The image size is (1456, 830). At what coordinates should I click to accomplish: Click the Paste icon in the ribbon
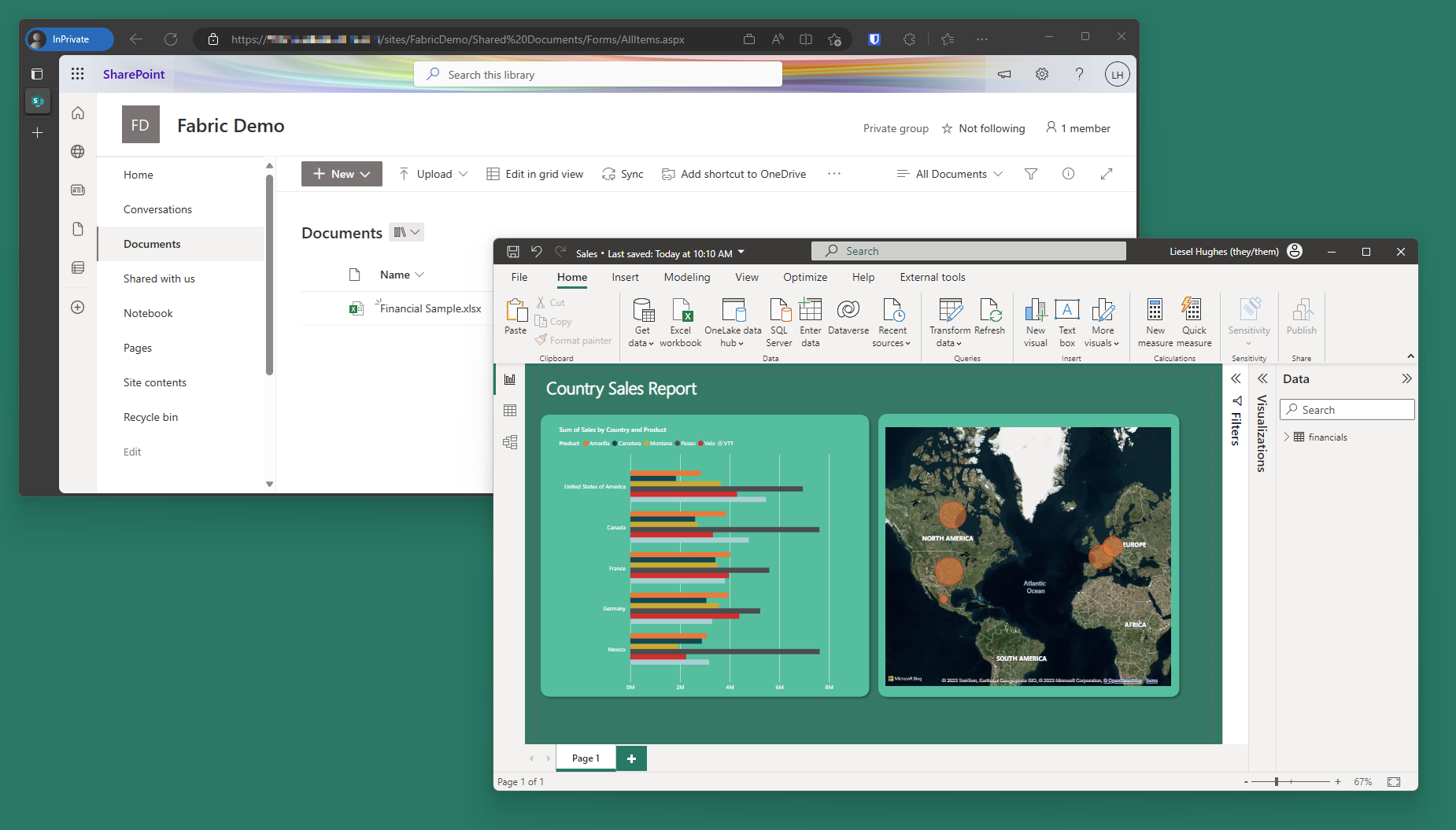pos(516,310)
